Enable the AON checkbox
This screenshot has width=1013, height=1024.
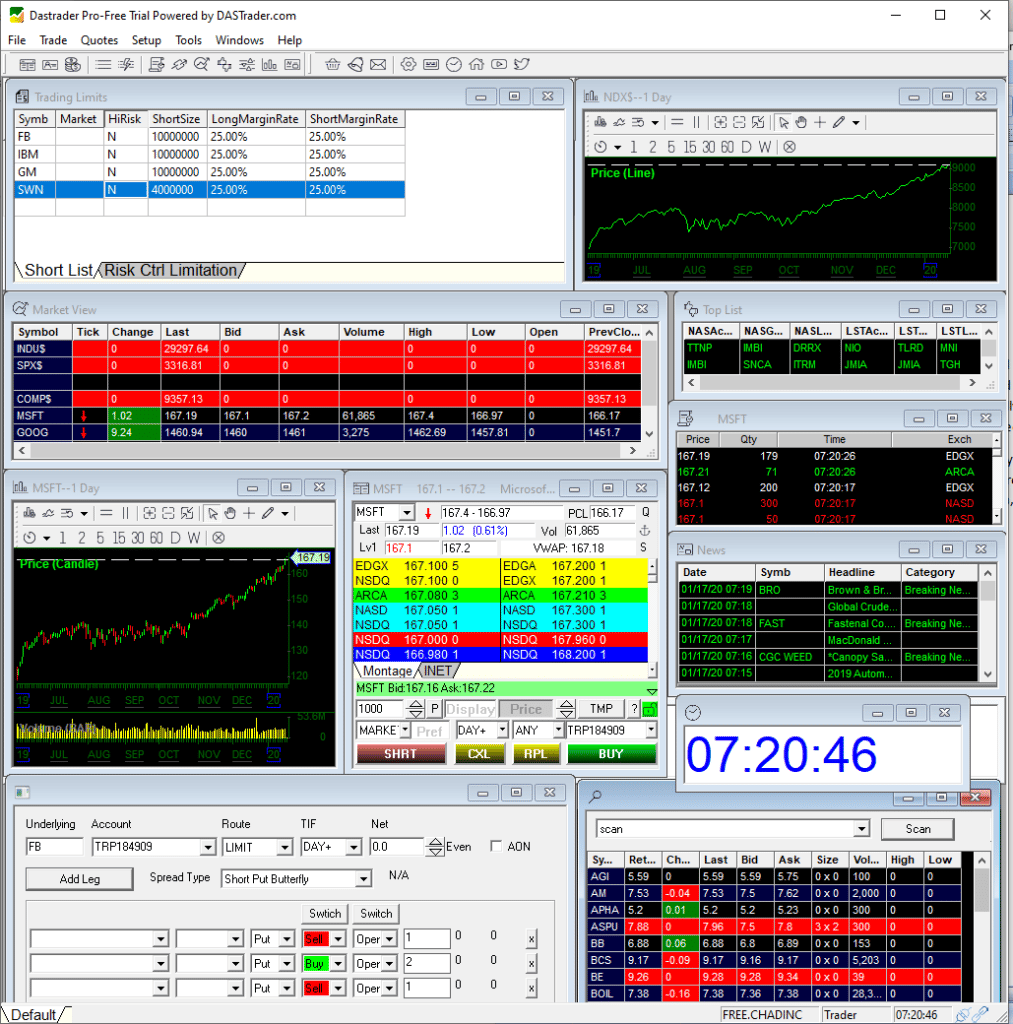click(497, 847)
